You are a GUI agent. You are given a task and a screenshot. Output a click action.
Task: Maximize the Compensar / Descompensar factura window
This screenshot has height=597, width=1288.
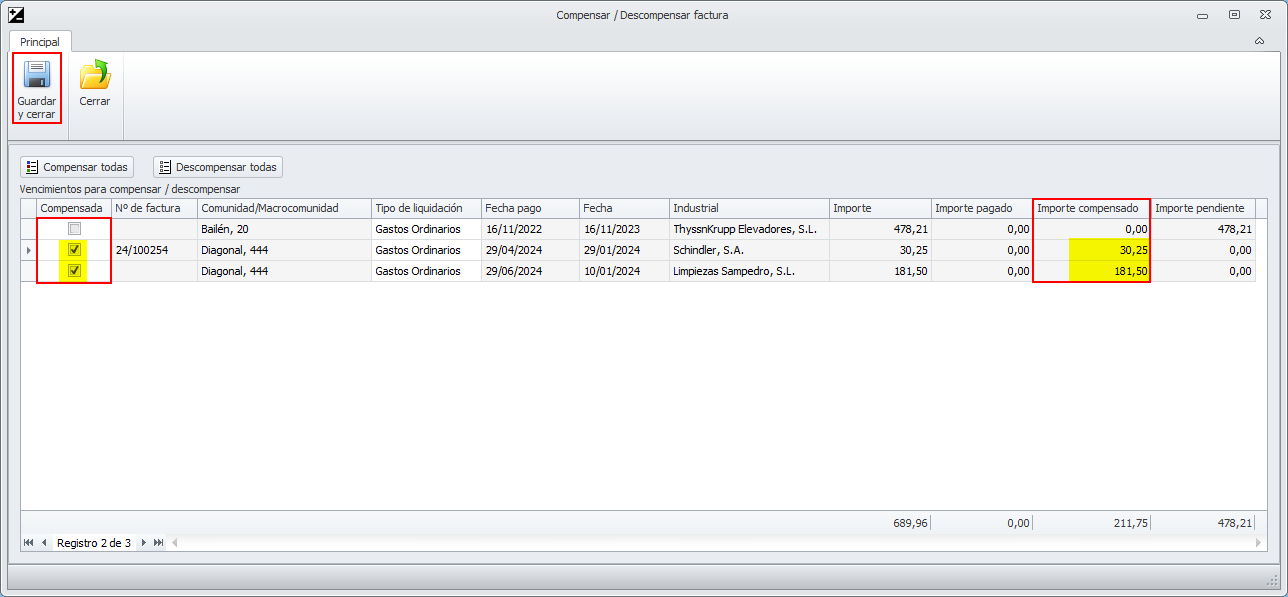(x=1235, y=15)
